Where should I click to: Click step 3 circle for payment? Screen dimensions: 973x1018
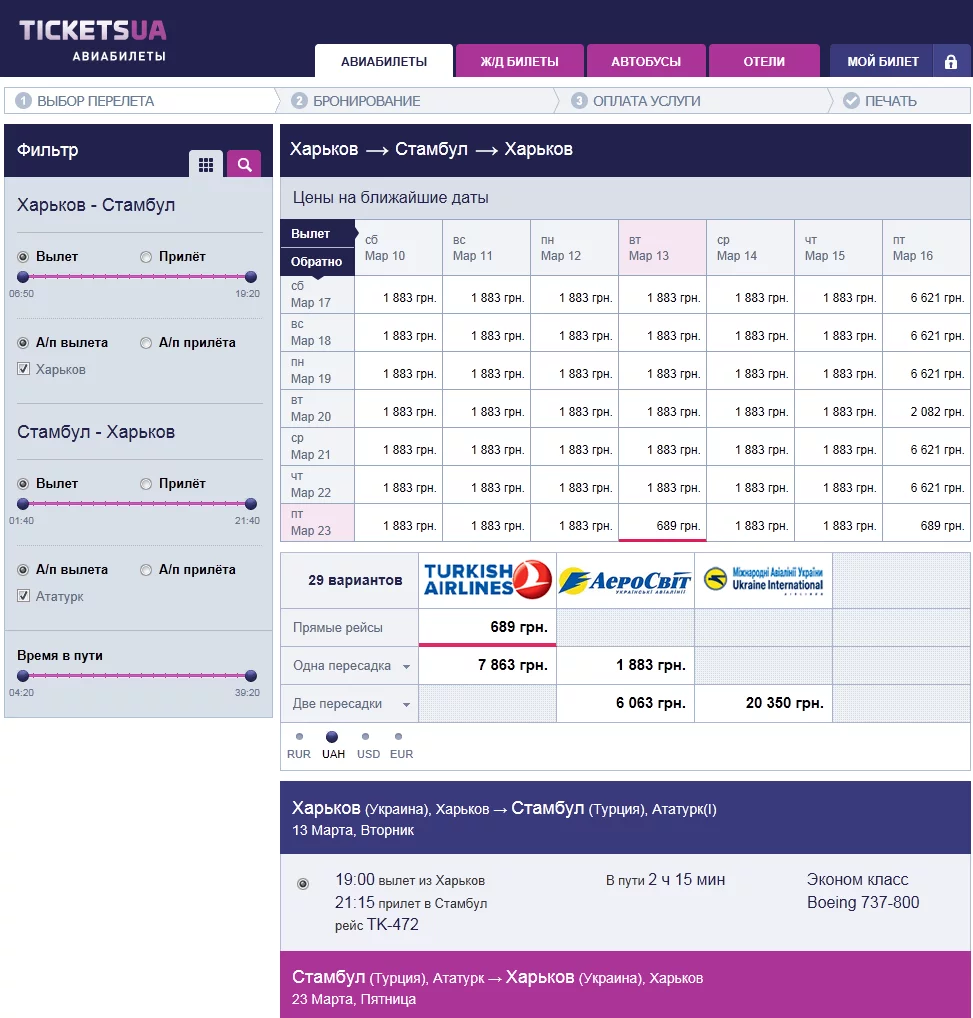579,101
